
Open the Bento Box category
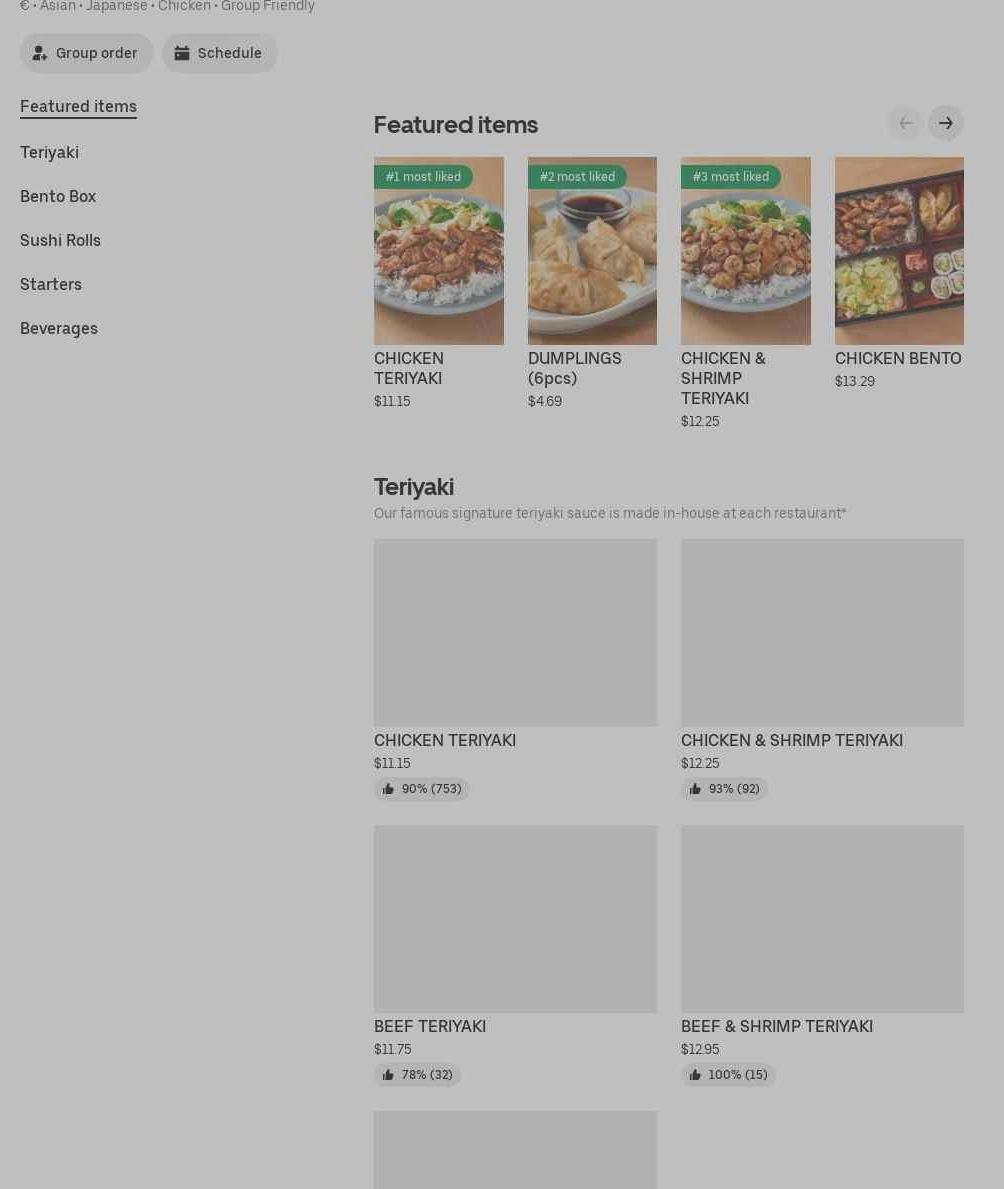[58, 196]
